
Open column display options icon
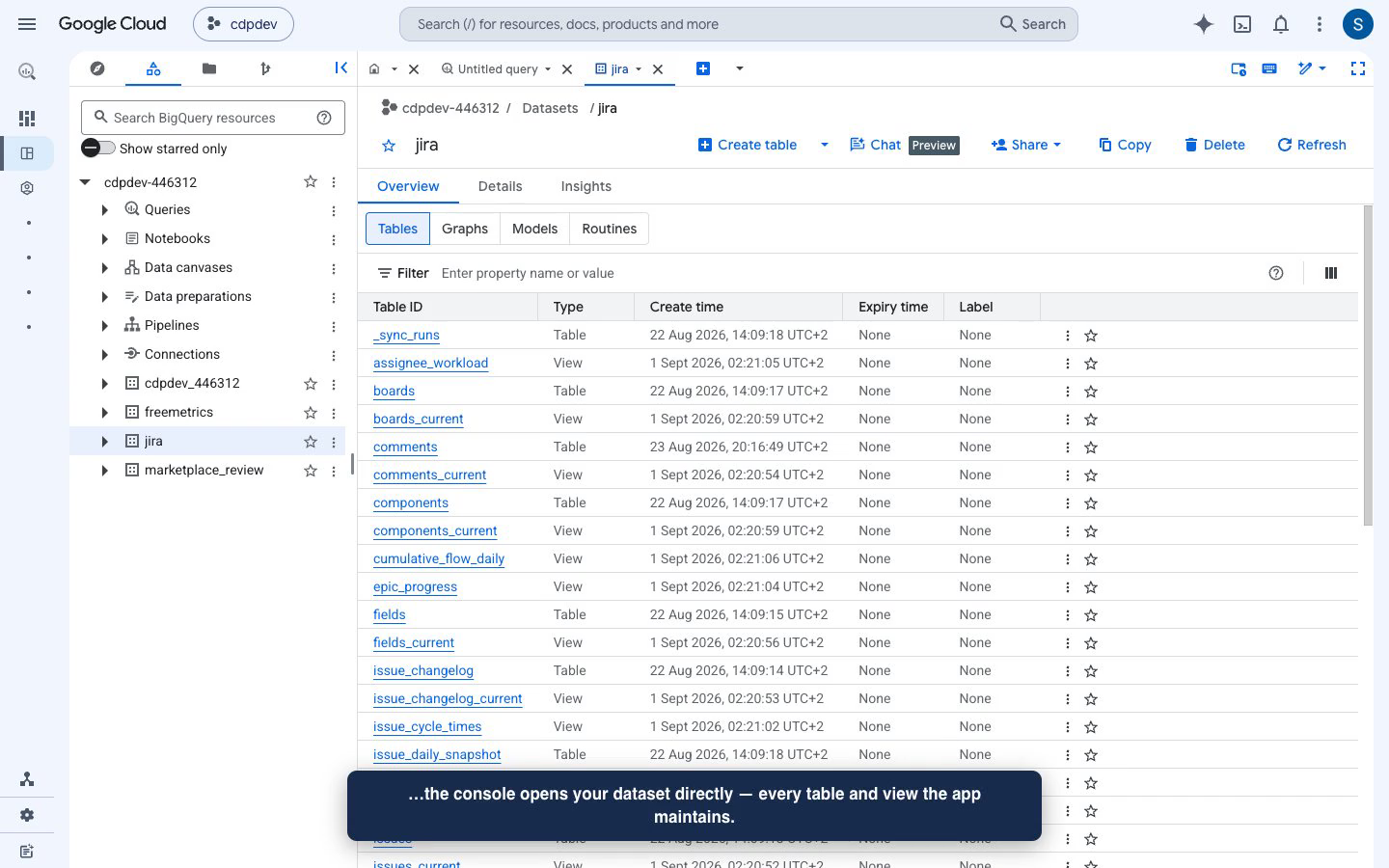(x=1331, y=273)
